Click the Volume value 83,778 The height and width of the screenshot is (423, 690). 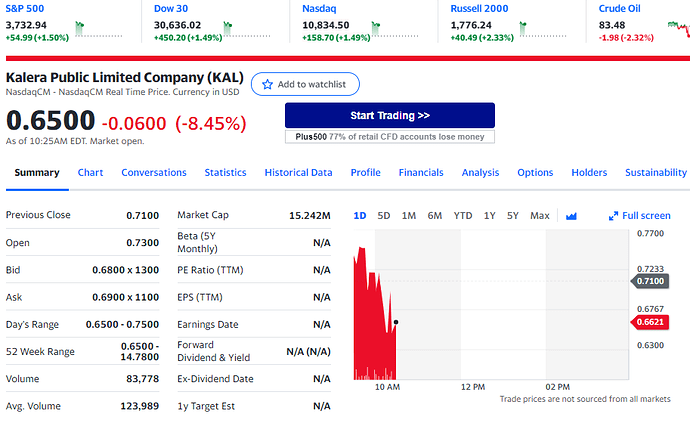143,379
